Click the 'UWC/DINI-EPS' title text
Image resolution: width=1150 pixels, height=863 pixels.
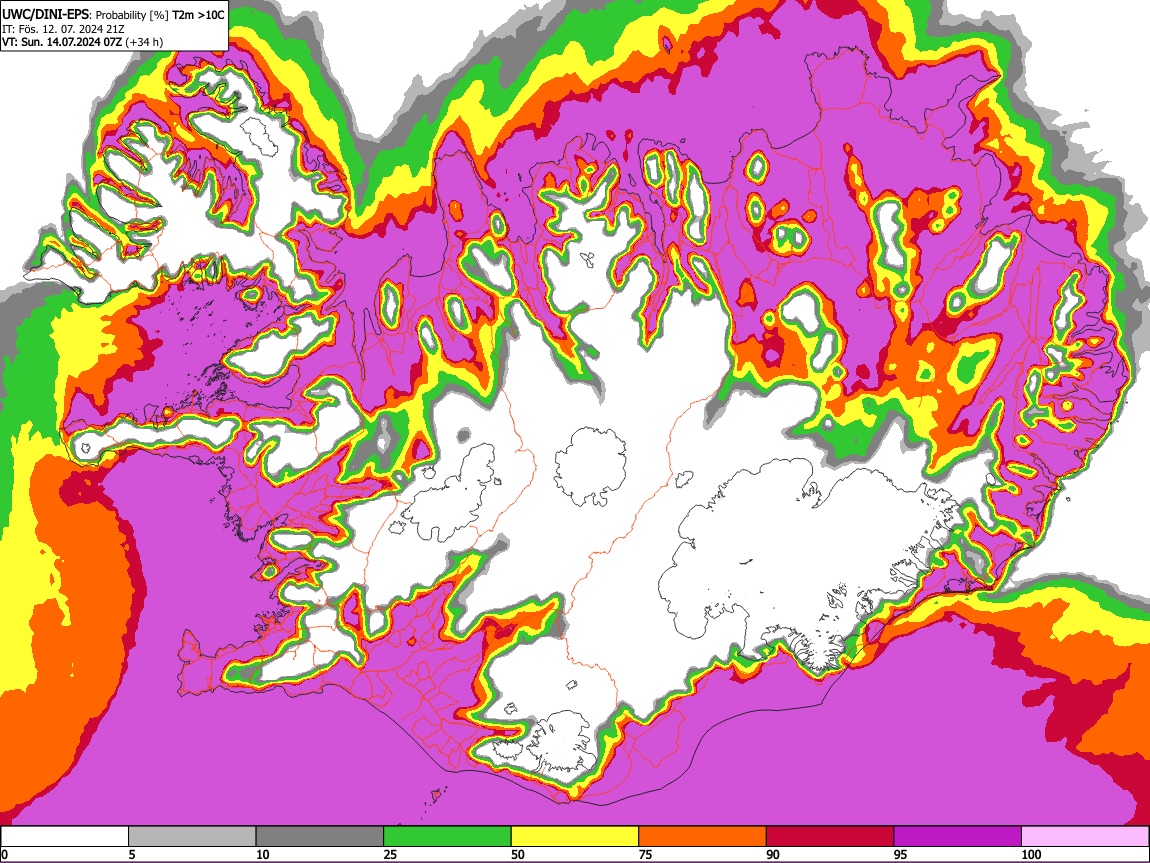pyautogui.click(x=45, y=14)
